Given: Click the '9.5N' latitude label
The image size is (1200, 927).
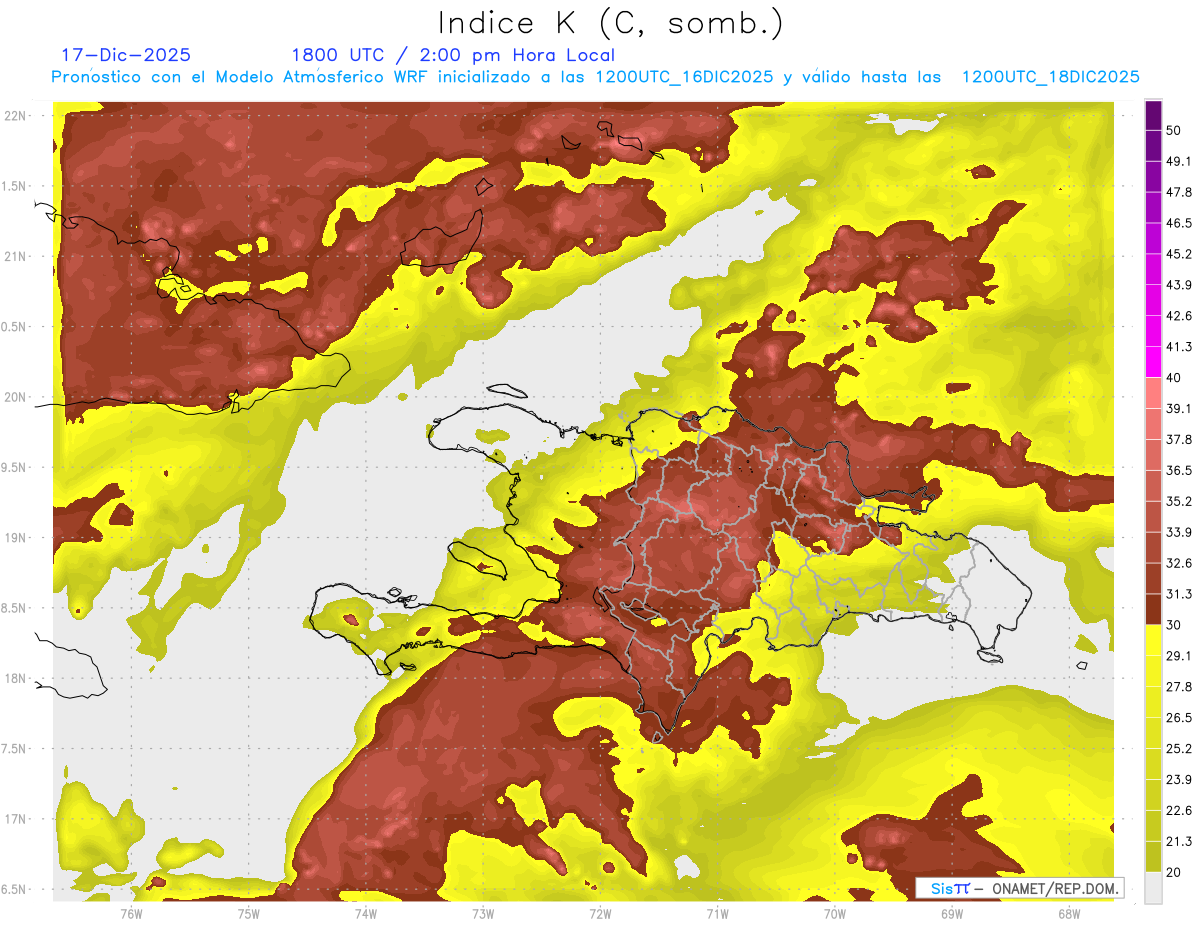Looking at the screenshot, I should point(15,467).
